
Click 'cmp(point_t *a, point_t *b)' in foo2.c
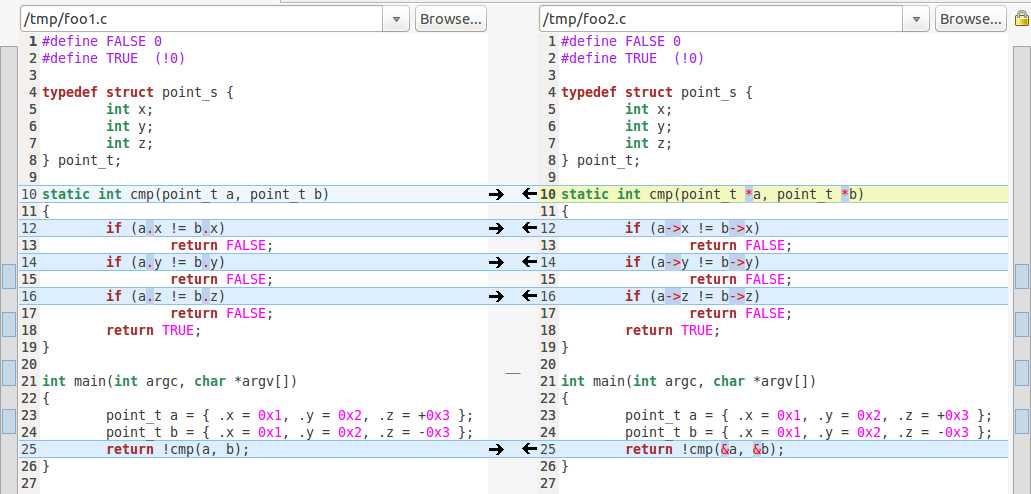pos(757,194)
